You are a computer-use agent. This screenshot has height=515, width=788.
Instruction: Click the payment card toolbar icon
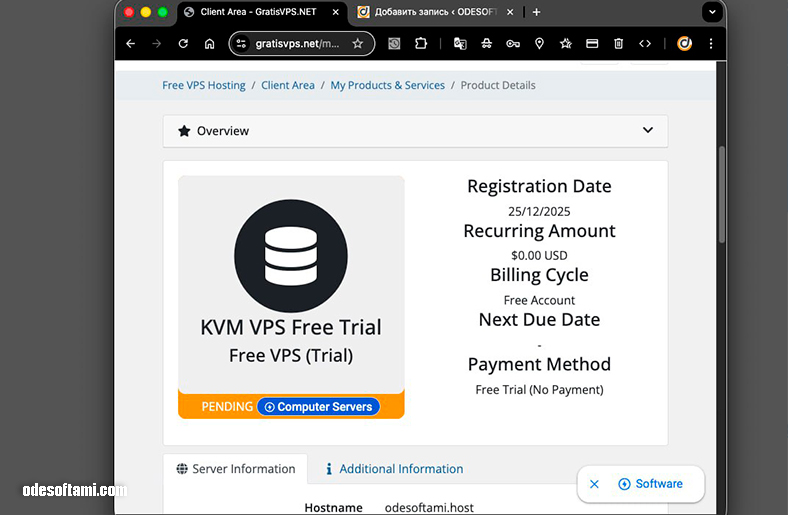coord(592,44)
